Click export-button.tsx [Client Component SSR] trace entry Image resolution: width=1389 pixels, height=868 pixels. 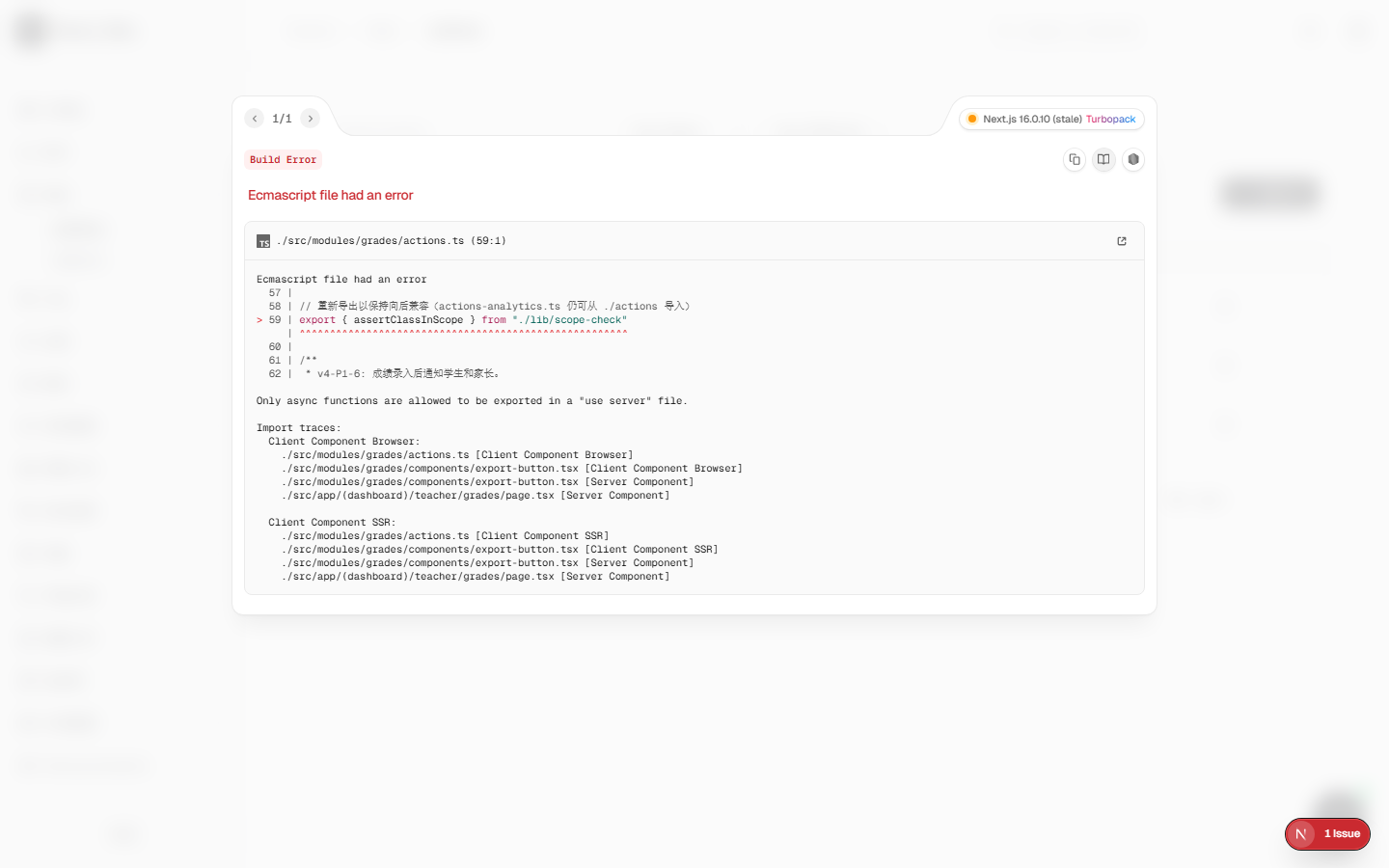[500, 550]
